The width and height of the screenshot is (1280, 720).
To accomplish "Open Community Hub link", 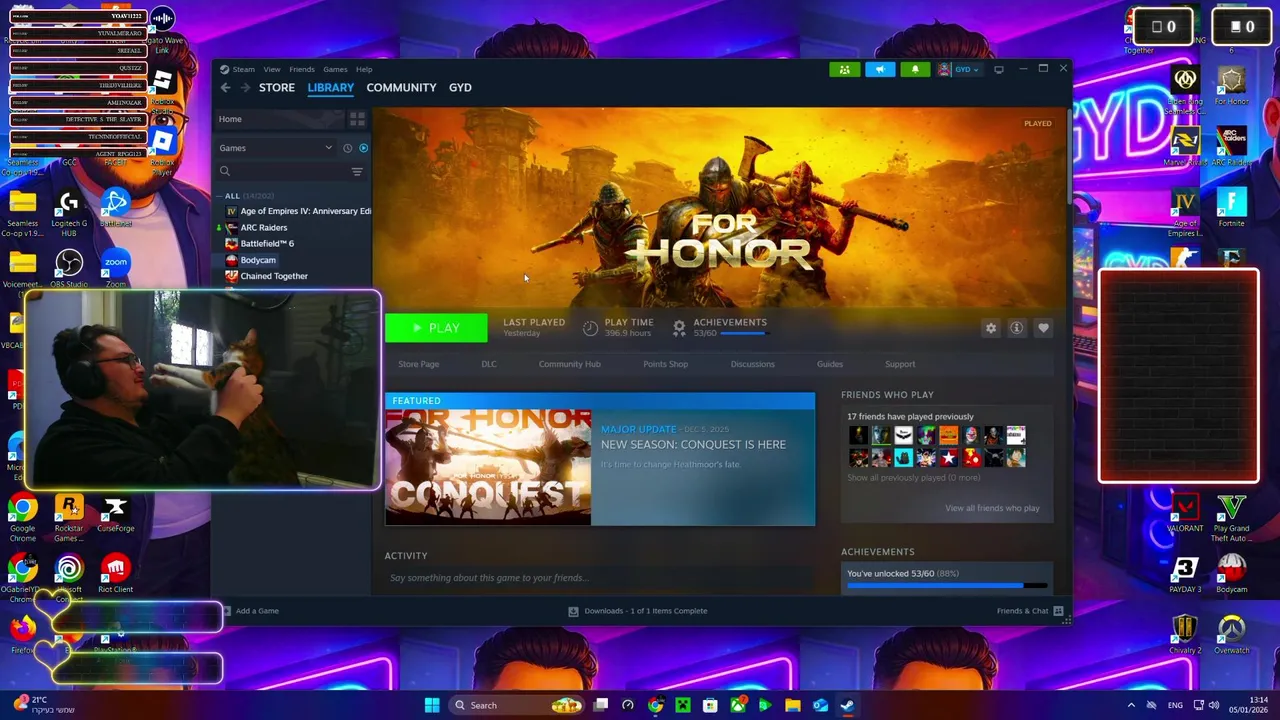I will click(569, 364).
